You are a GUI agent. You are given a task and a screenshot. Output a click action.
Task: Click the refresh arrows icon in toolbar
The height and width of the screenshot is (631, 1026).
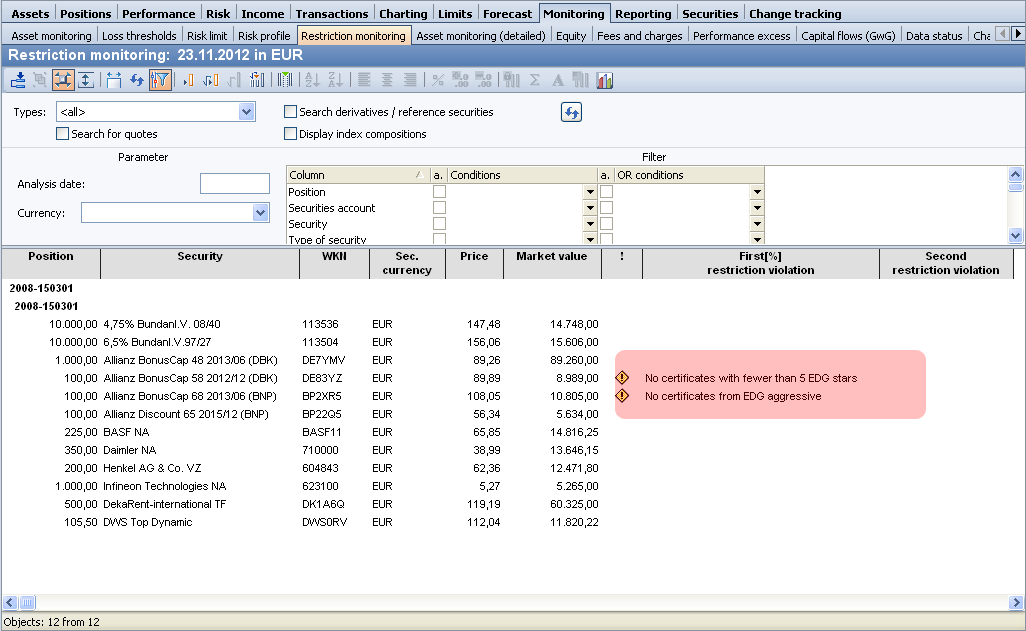(137, 80)
